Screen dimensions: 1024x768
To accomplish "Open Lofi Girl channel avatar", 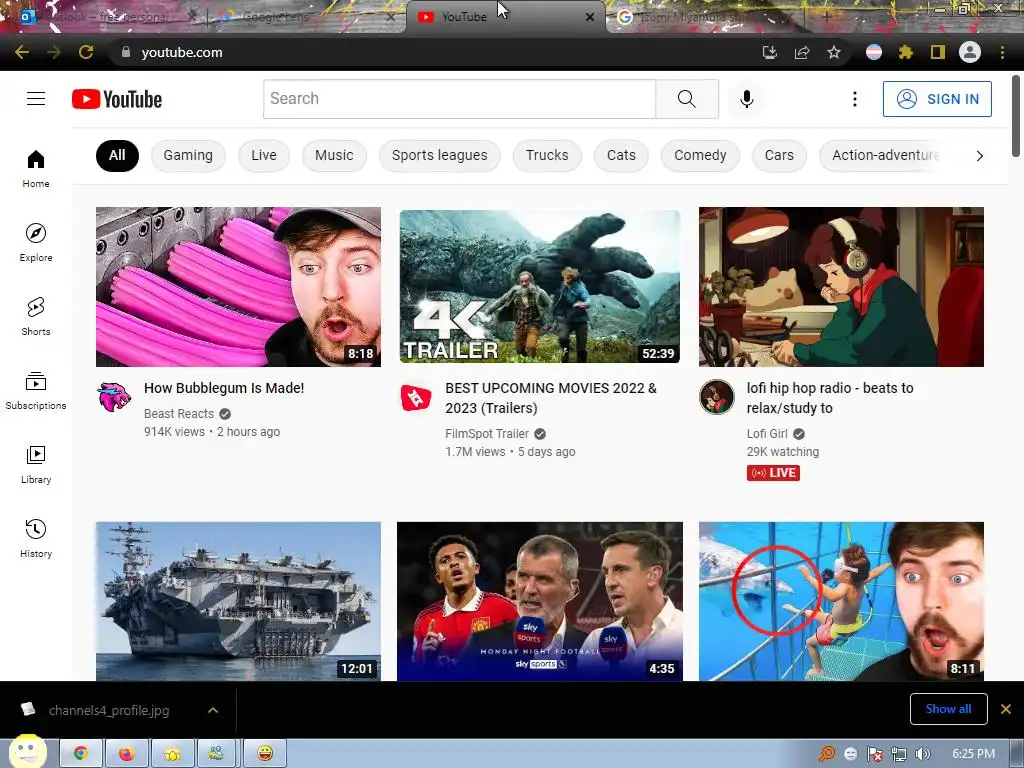I will (716, 397).
